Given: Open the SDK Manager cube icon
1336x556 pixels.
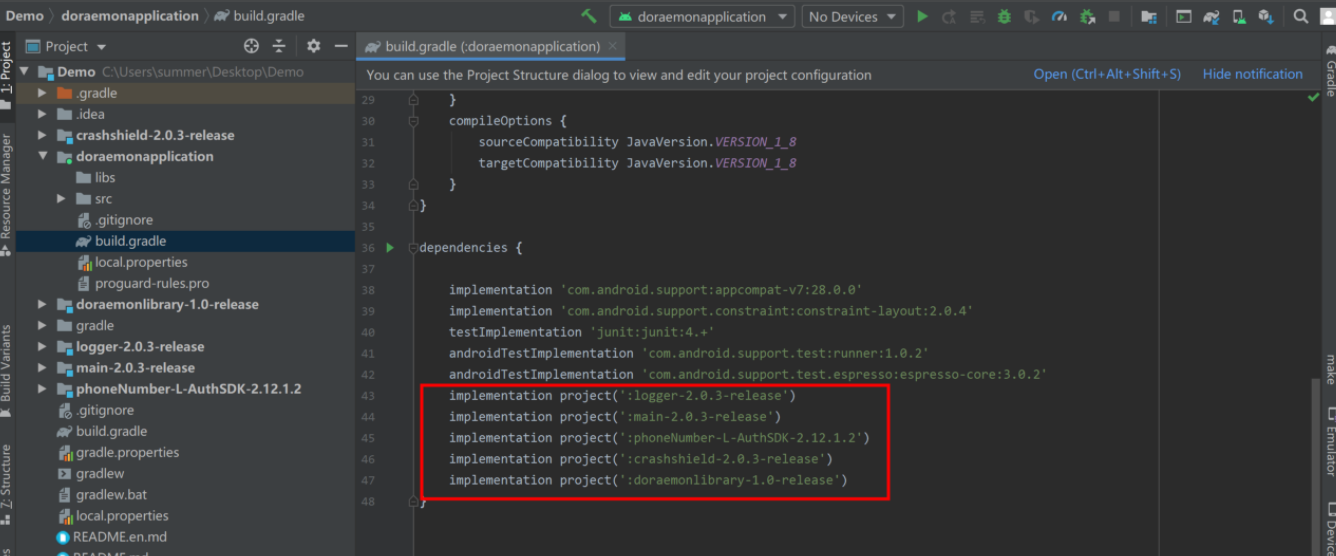Looking at the screenshot, I should click(1266, 16).
